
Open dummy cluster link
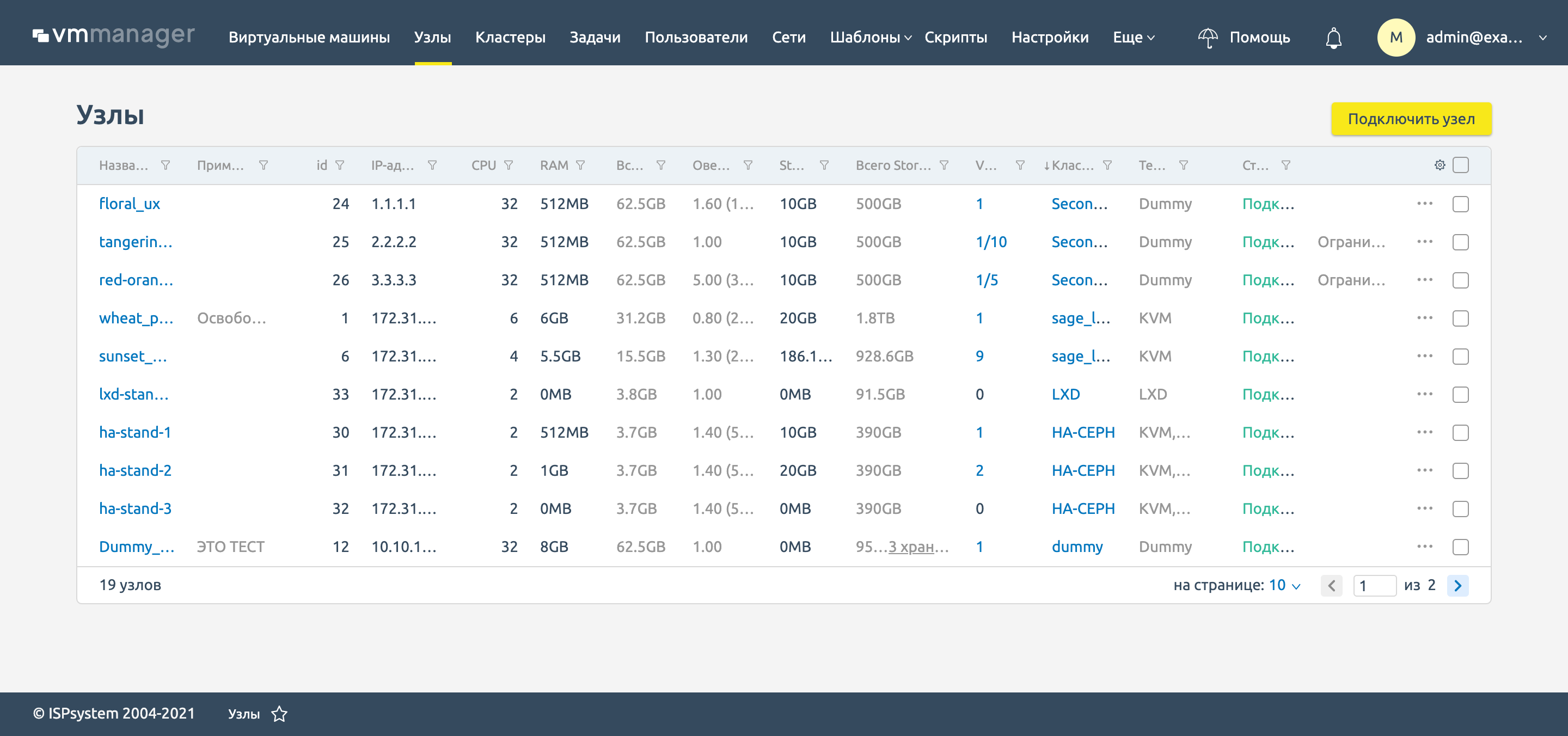1077,546
